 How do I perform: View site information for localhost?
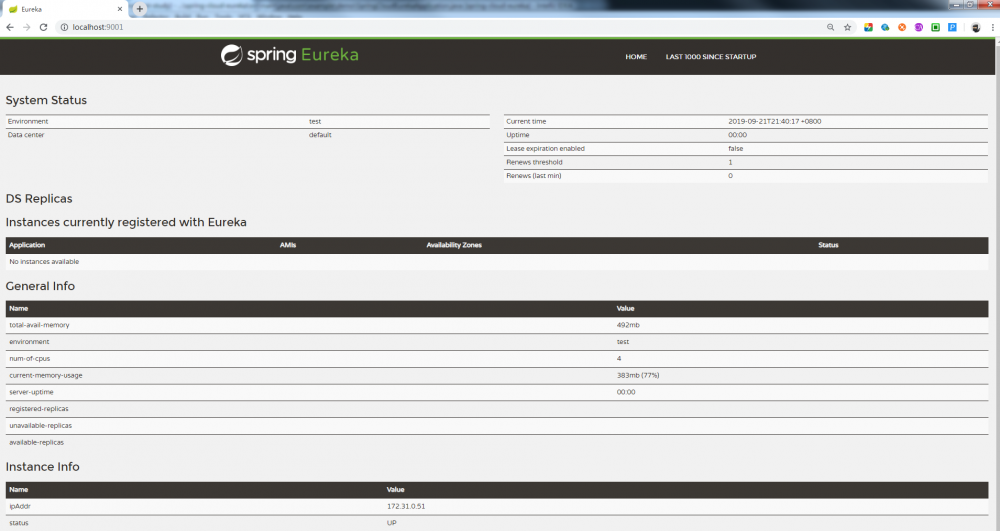pyautogui.click(x=64, y=27)
